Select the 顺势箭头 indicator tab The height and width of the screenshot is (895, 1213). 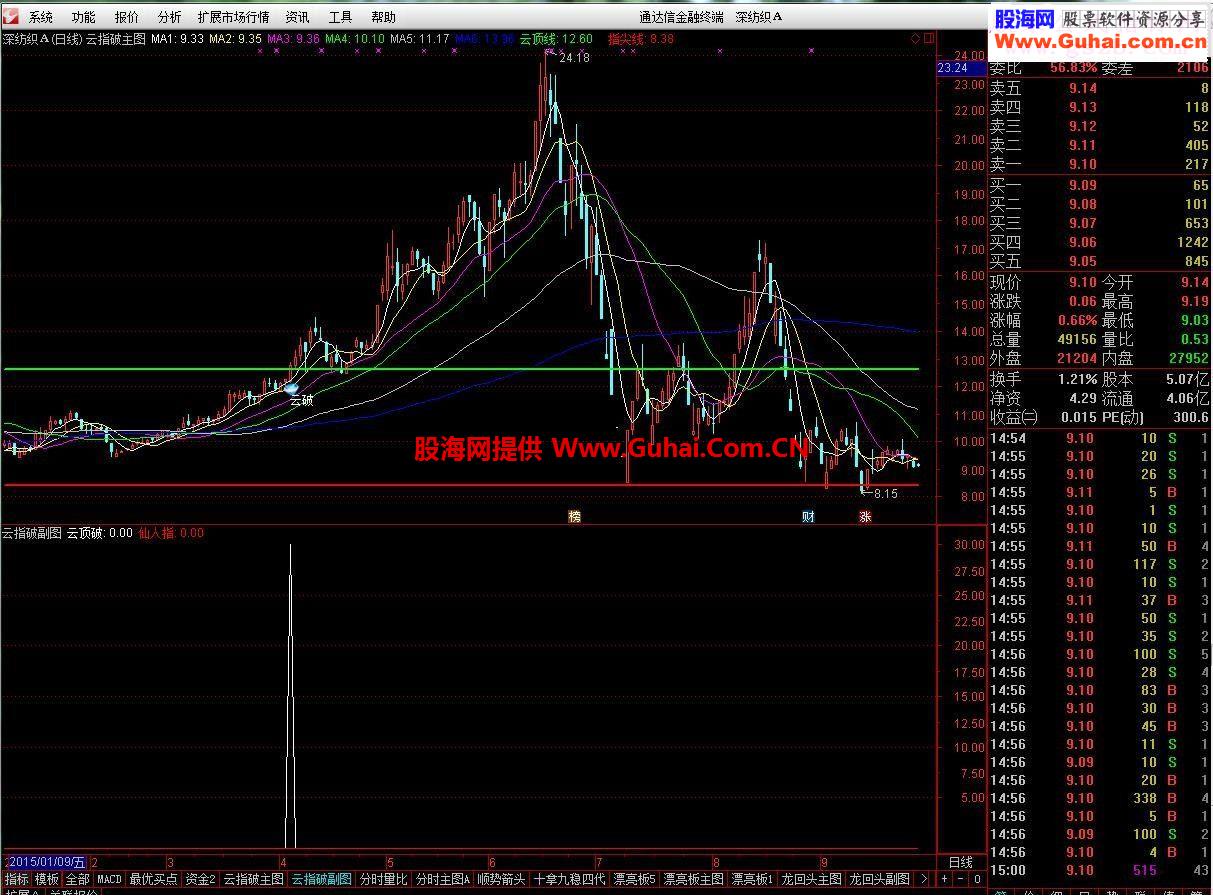point(501,879)
